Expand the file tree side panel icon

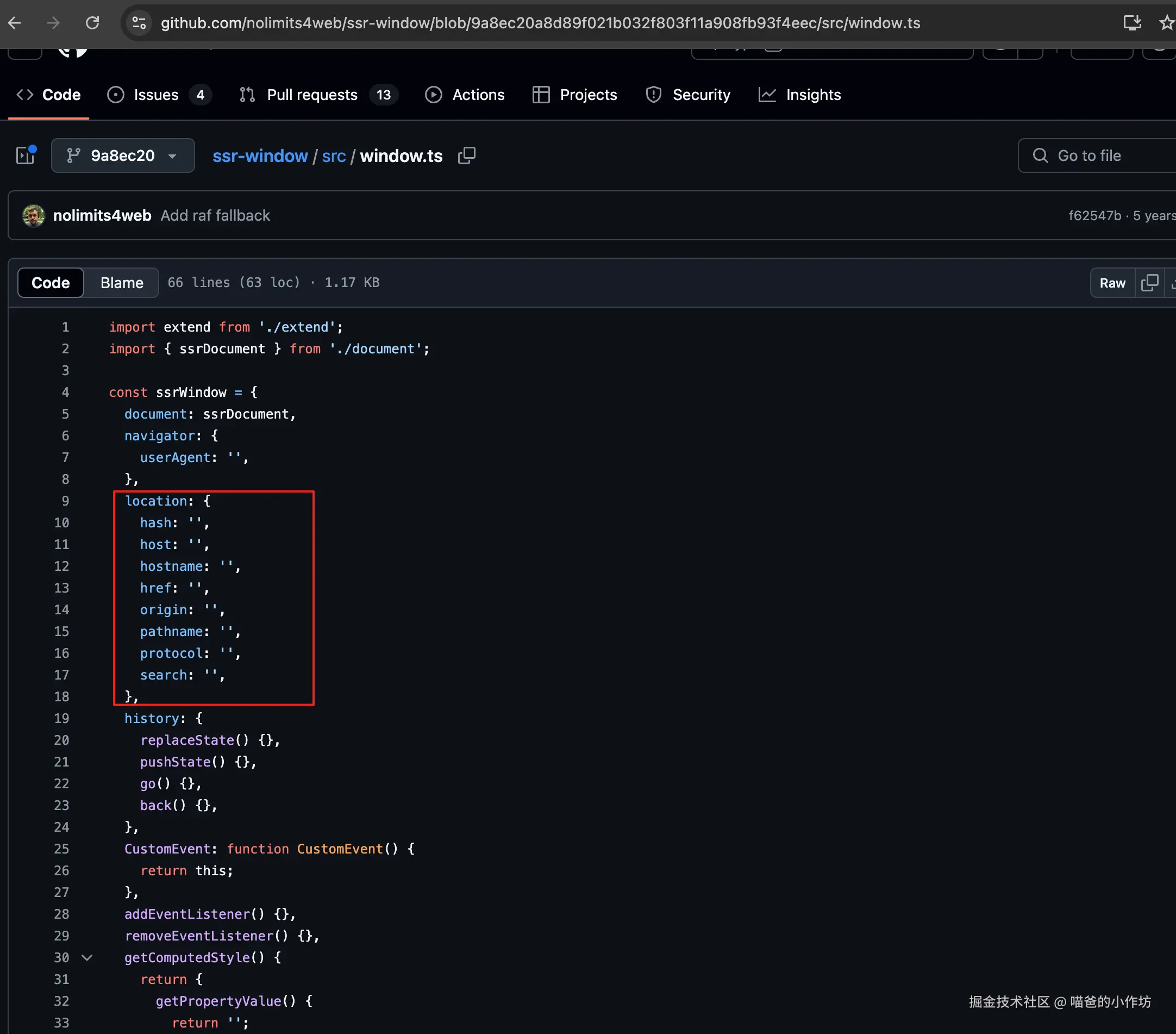26,155
